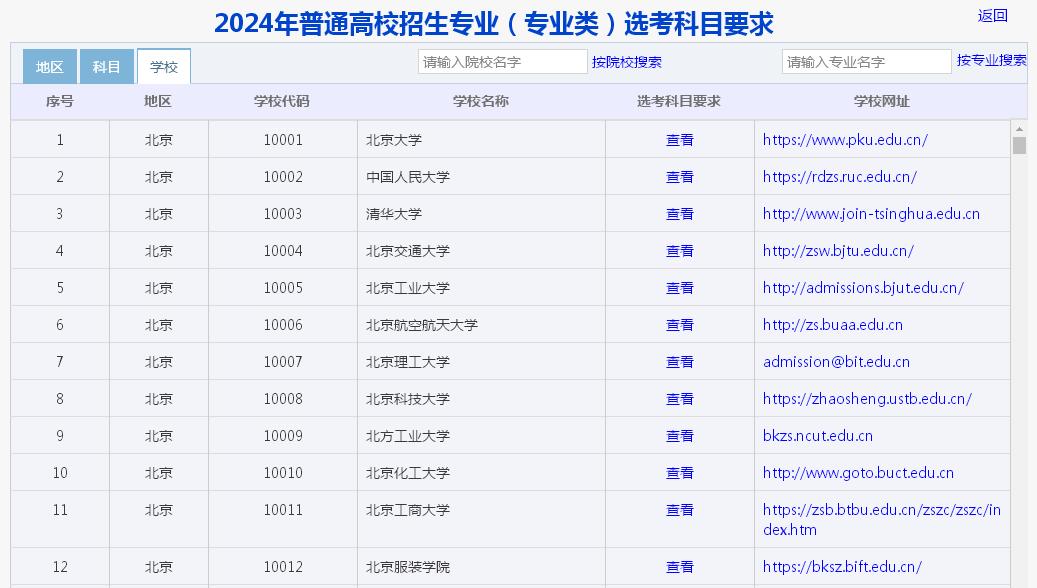
Task: Select the 北京化工大学 name cell
Action: (481, 473)
